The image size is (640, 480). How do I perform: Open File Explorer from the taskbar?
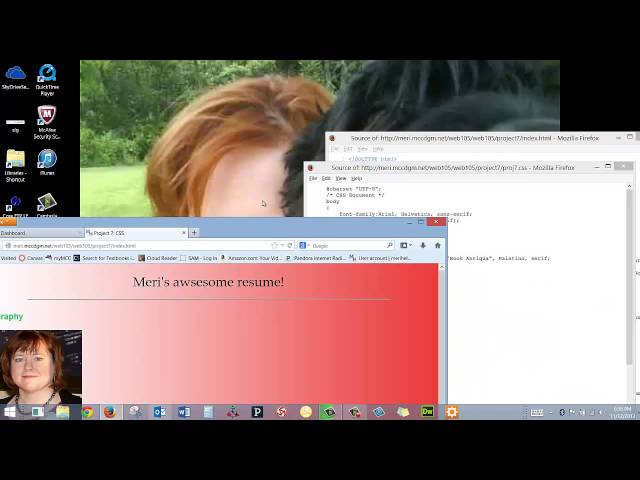coord(62,412)
